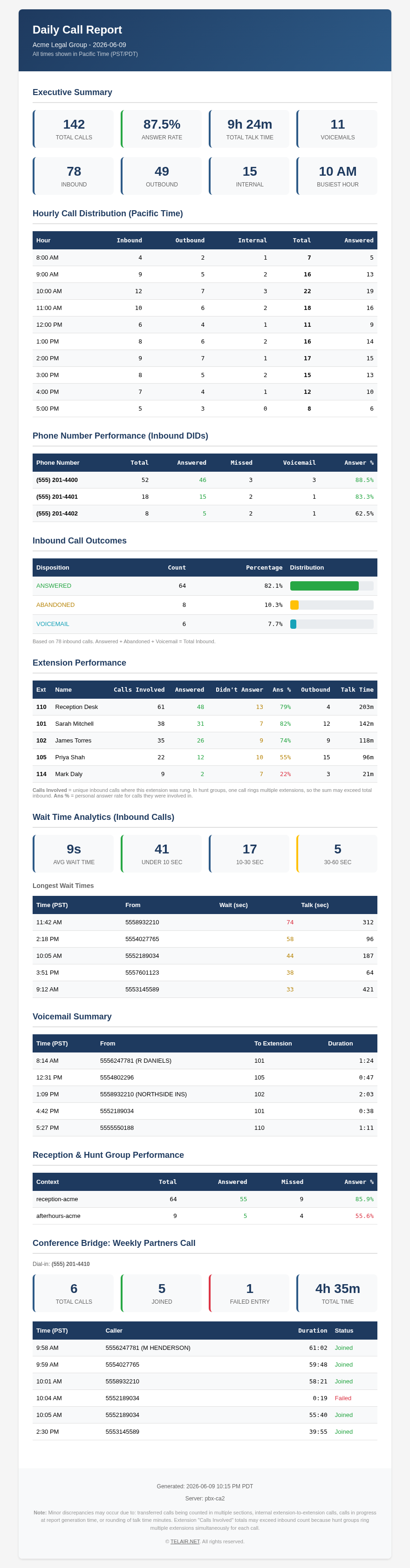Viewport: 410px width, 1568px height.
Task: Open the TELAIR.NET footer link
Action: pos(185,1541)
